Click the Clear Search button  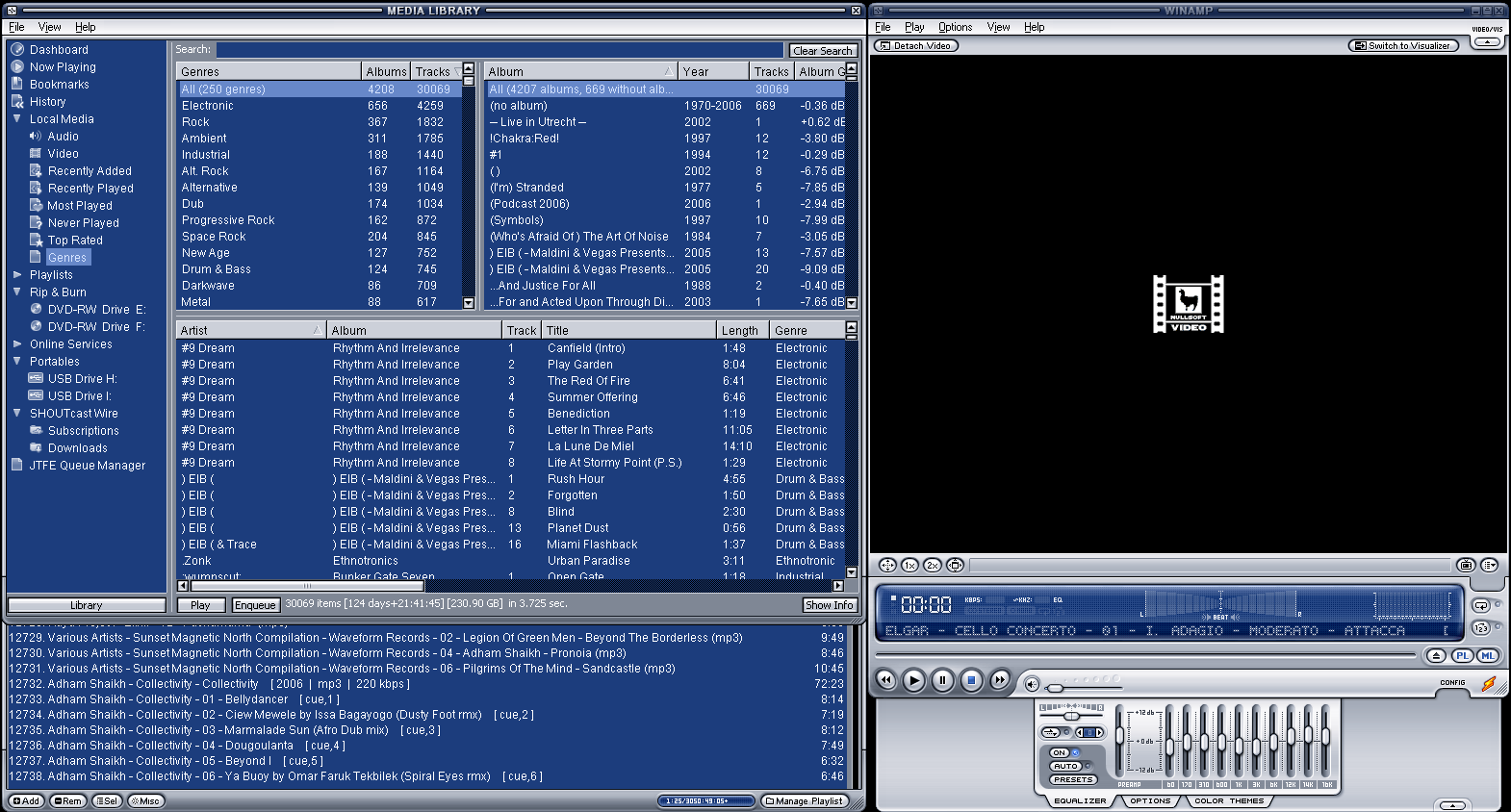823,51
